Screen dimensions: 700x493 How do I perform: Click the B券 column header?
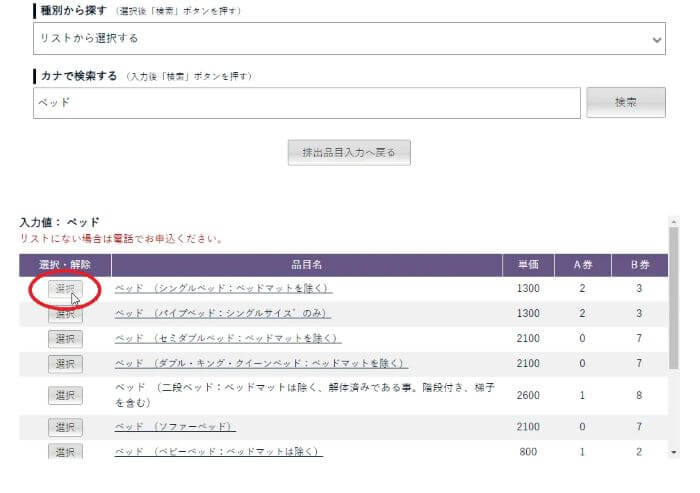click(x=640, y=265)
